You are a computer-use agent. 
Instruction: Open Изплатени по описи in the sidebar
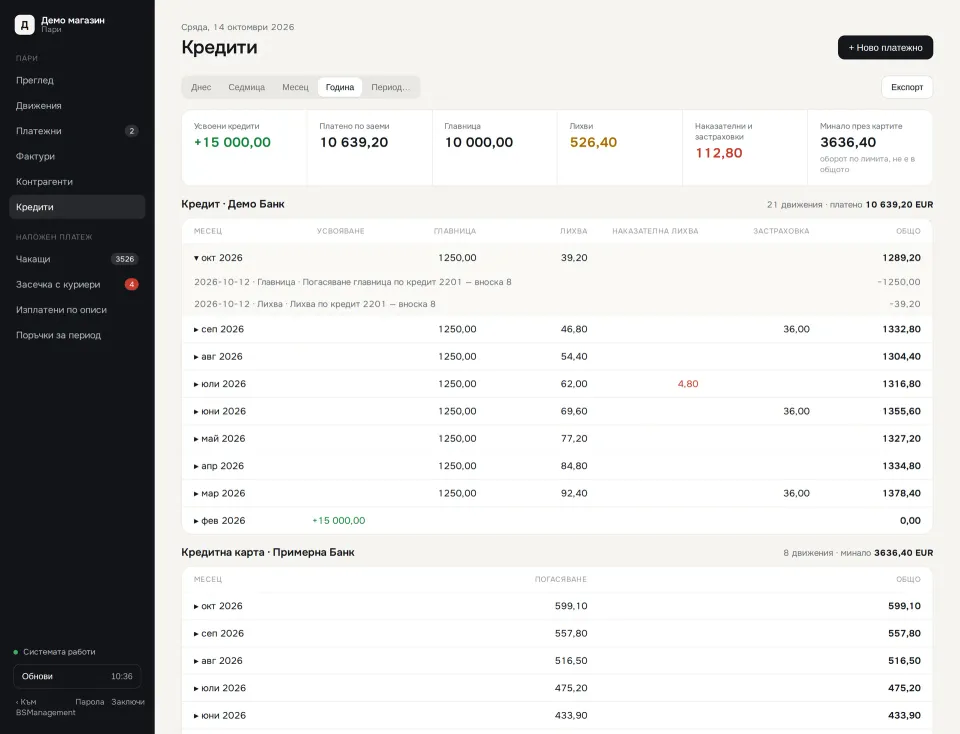[x=77, y=310]
